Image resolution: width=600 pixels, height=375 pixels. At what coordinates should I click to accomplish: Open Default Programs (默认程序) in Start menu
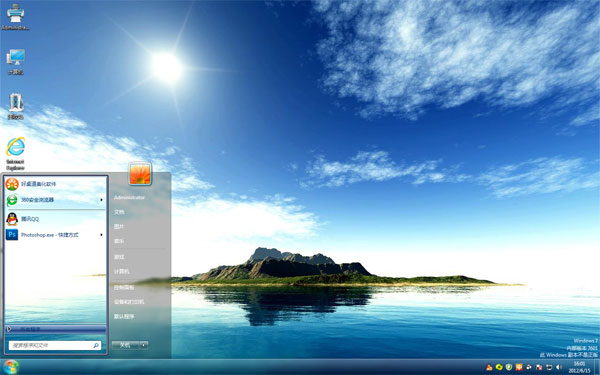tap(124, 316)
